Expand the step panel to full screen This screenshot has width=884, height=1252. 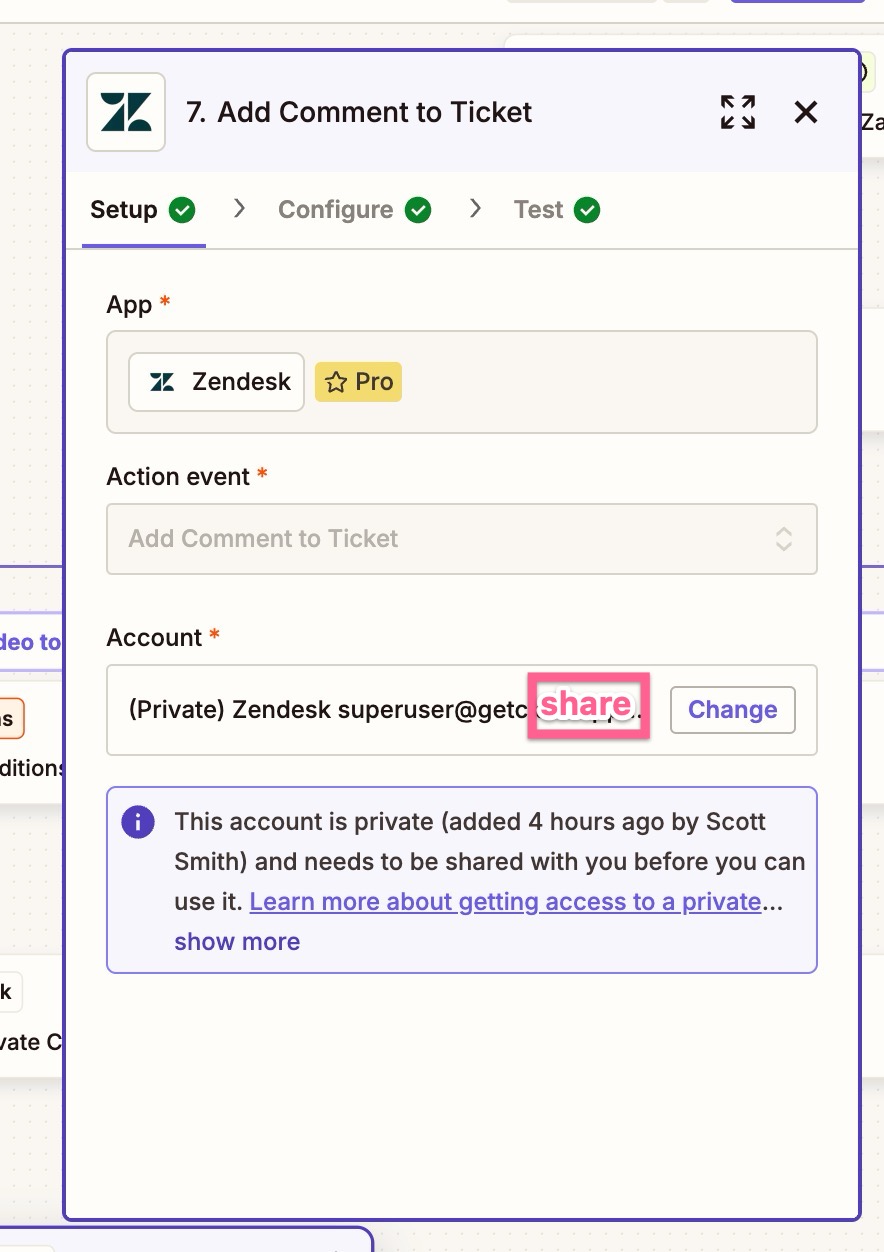coord(738,112)
